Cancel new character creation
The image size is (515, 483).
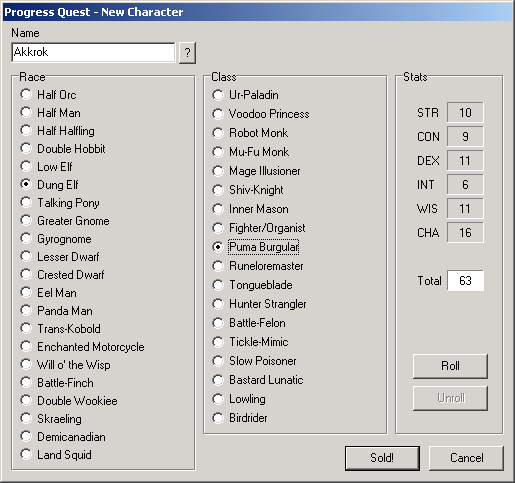coord(466,458)
